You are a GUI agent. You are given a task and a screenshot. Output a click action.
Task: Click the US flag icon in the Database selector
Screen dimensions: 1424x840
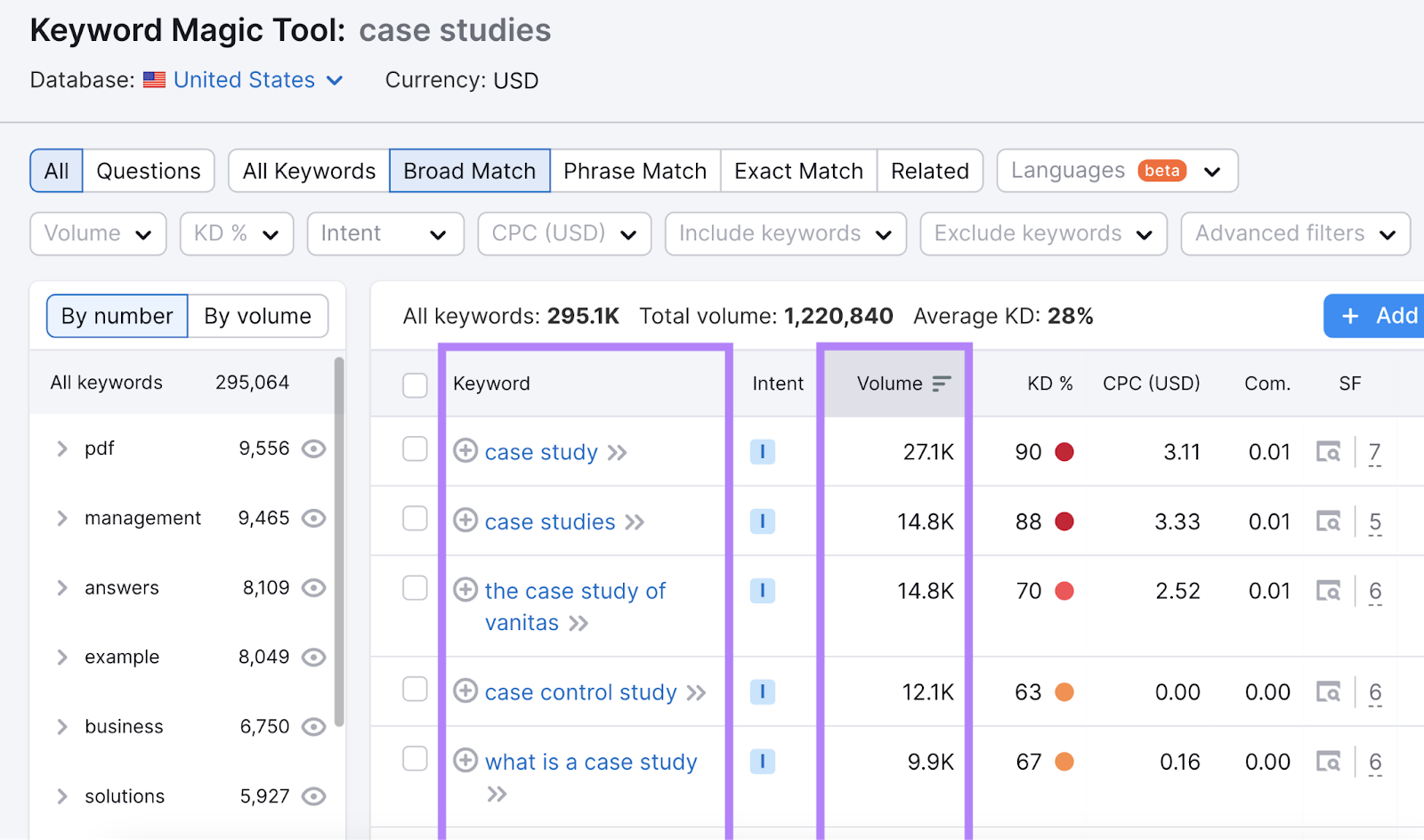(154, 79)
